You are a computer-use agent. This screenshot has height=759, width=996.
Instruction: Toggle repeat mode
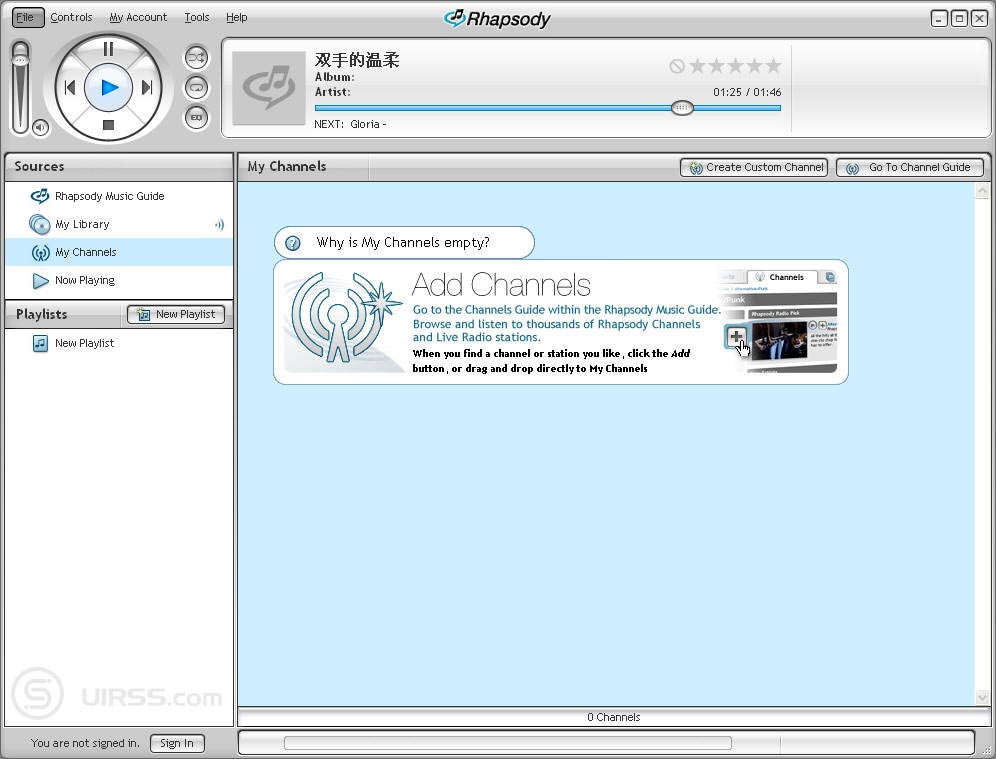click(x=196, y=87)
